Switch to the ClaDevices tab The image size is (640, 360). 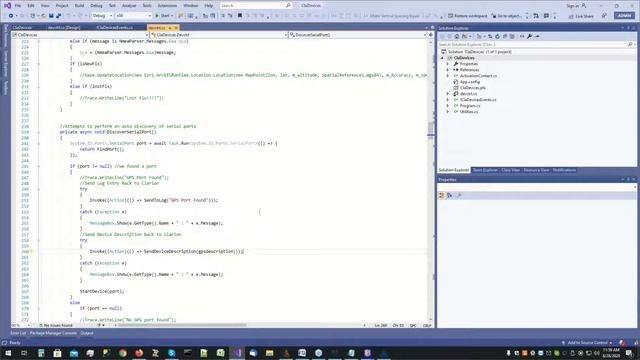pyautogui.click(x=22, y=28)
